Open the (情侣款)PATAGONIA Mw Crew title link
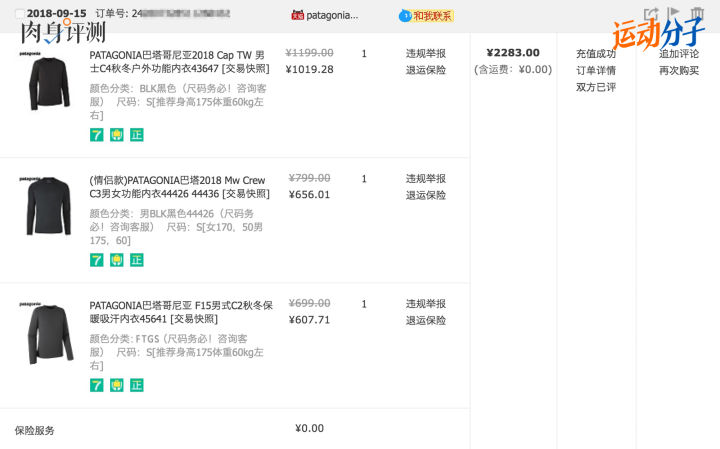Screen dimensions: 720x449 tap(180, 187)
